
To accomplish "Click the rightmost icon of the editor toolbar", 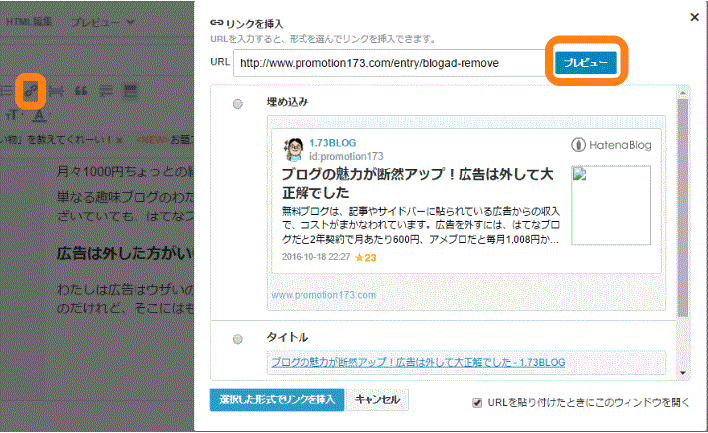I will coord(130,92).
